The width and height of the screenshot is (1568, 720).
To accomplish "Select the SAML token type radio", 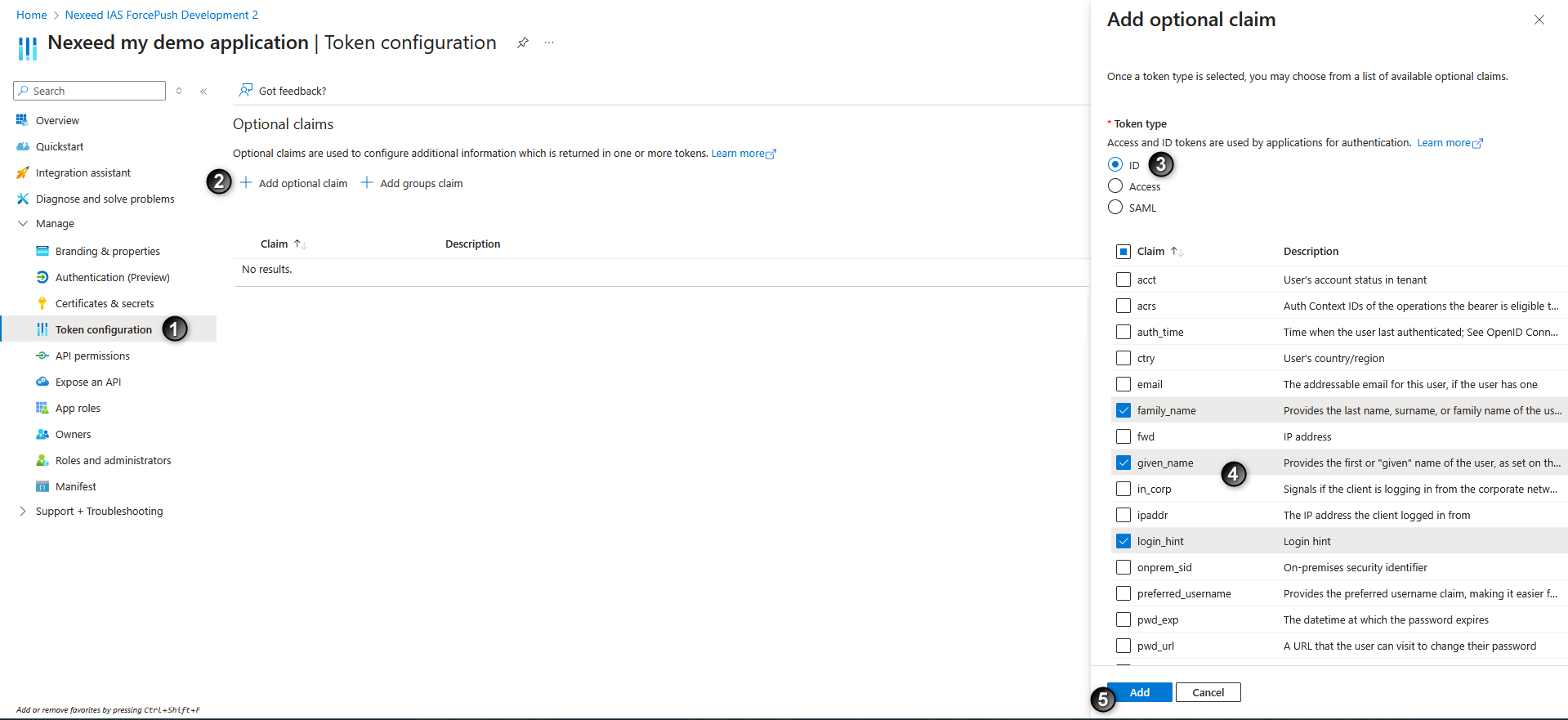I will pos(1115,207).
